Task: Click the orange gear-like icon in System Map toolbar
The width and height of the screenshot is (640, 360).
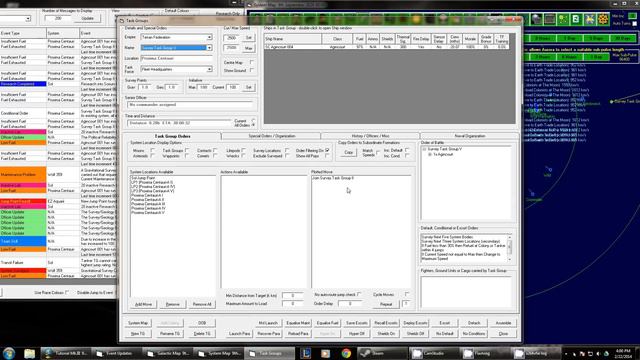Action: (x=603, y=19)
